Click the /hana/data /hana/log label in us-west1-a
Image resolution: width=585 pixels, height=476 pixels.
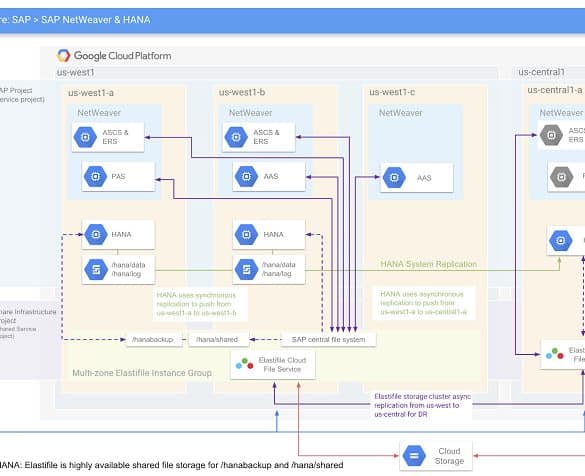tap(128, 269)
